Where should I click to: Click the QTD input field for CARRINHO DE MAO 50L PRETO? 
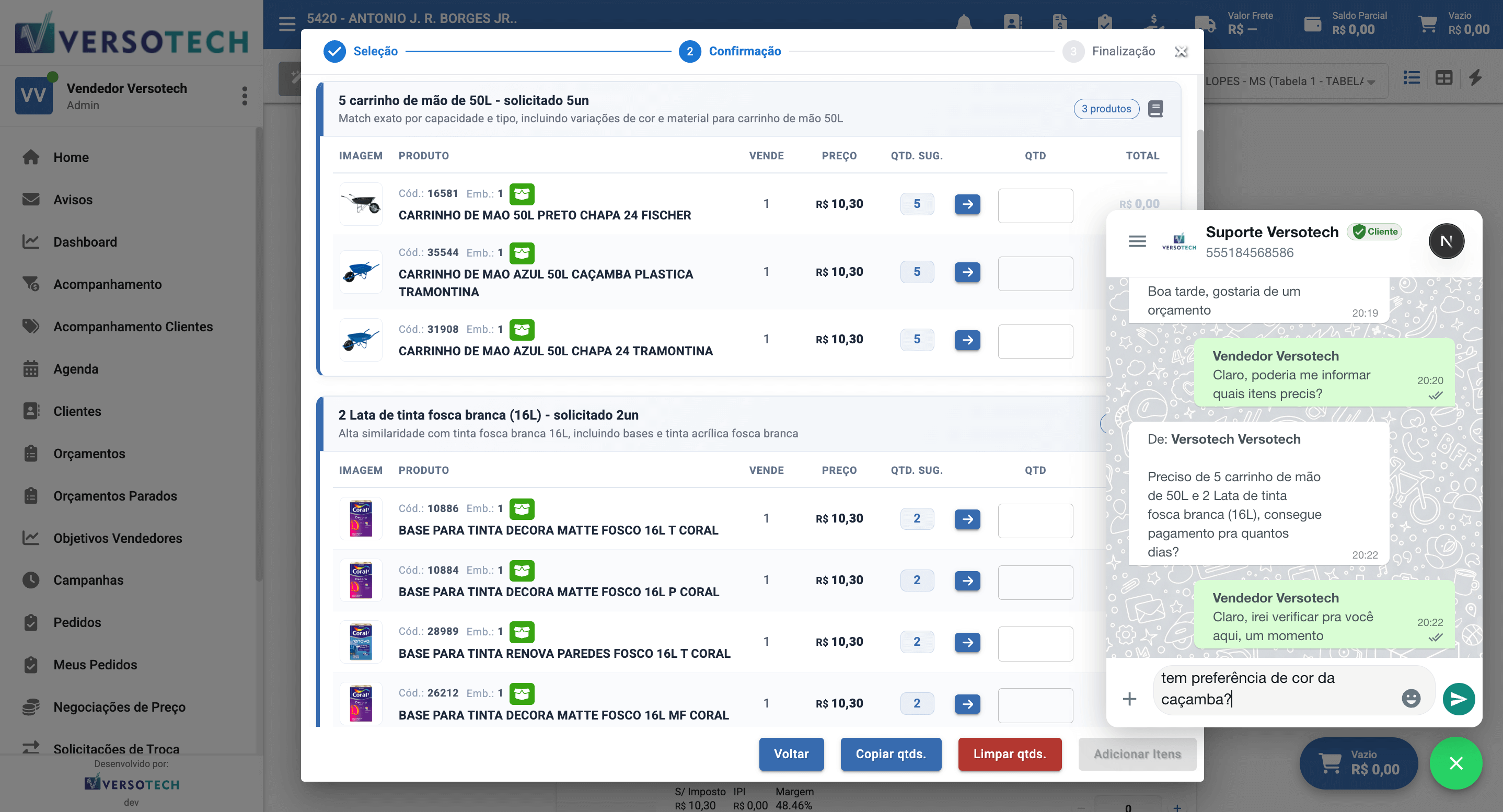click(x=1035, y=205)
